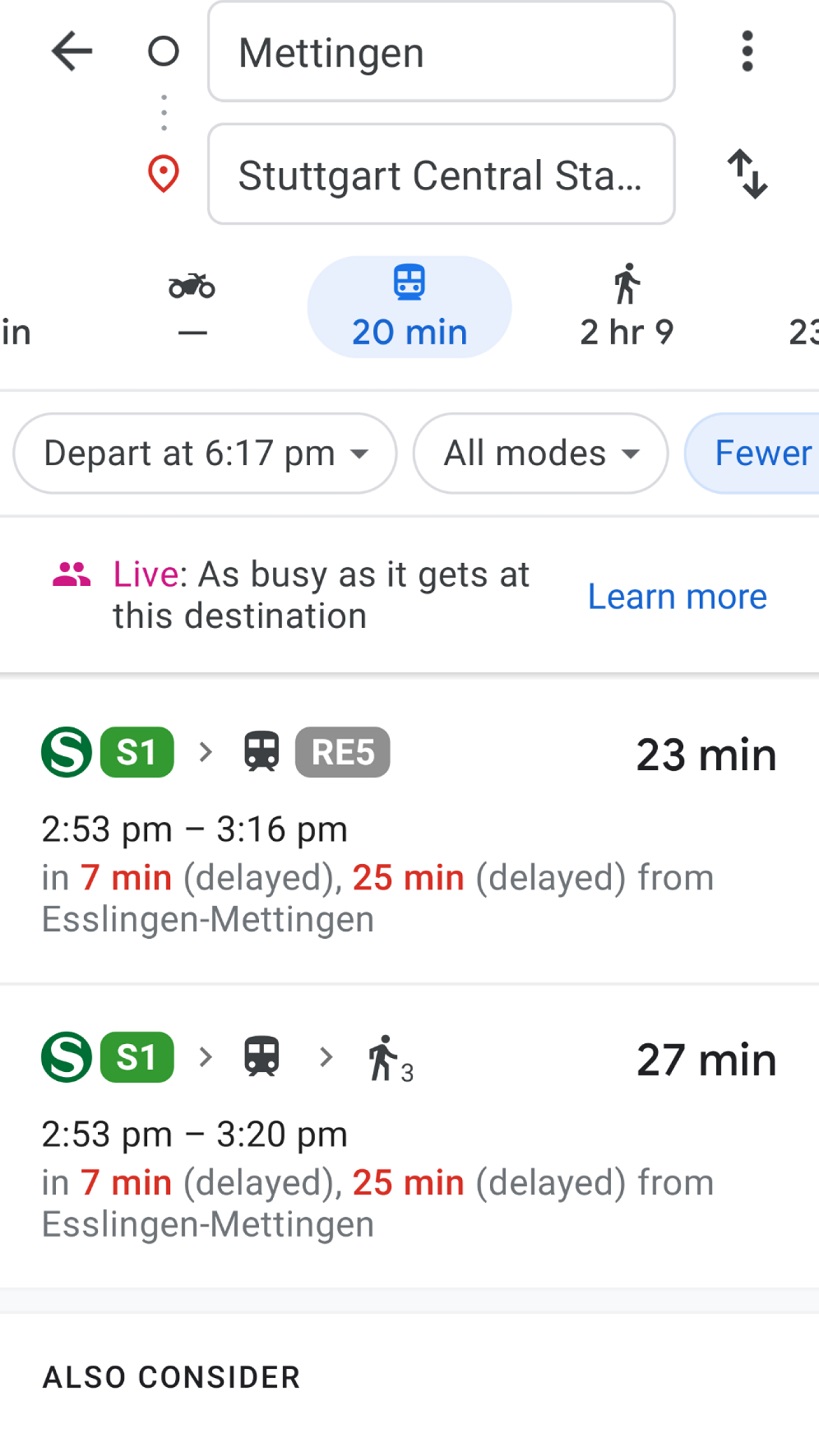Tap the Live busyness people icon
The height and width of the screenshot is (1434, 819).
71,575
